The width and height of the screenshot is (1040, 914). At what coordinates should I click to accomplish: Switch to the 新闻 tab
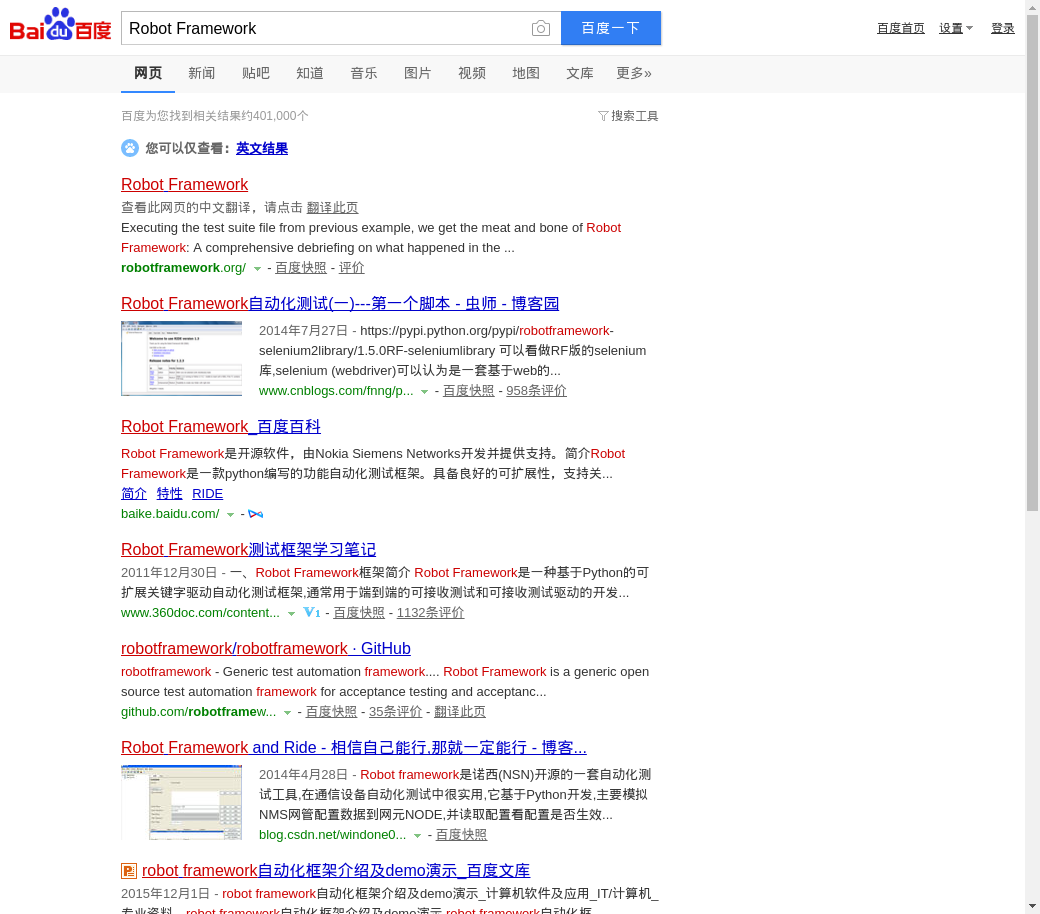point(202,73)
